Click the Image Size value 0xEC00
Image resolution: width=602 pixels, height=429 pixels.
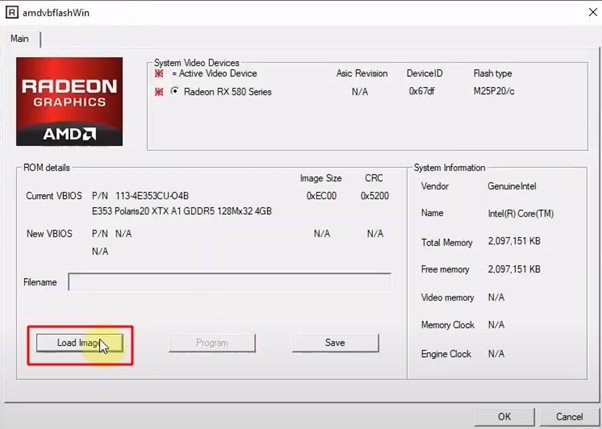click(321, 196)
